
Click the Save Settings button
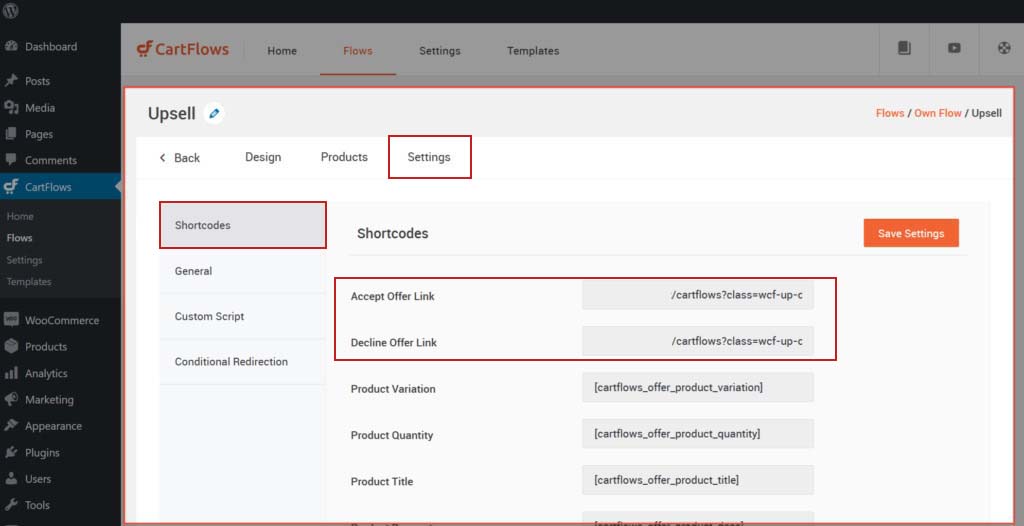click(911, 233)
